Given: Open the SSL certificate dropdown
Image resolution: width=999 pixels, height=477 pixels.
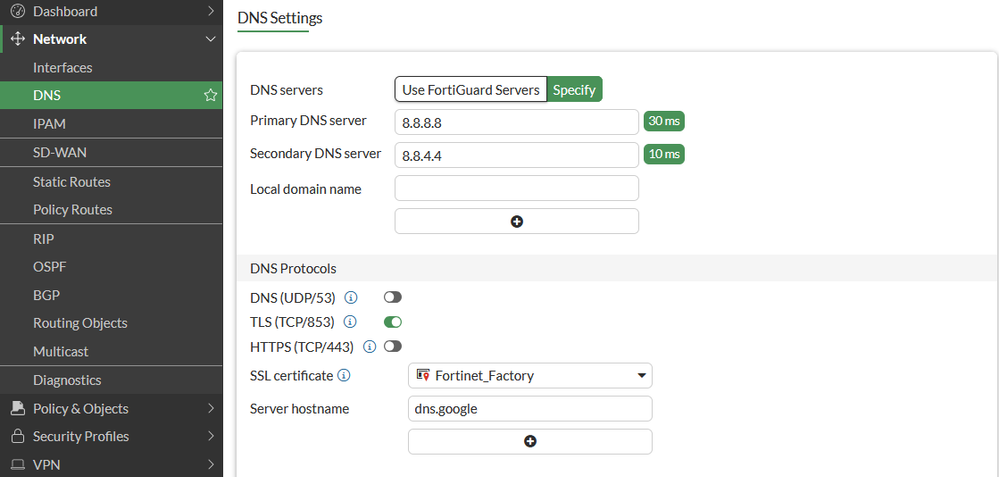Looking at the screenshot, I should (x=530, y=376).
